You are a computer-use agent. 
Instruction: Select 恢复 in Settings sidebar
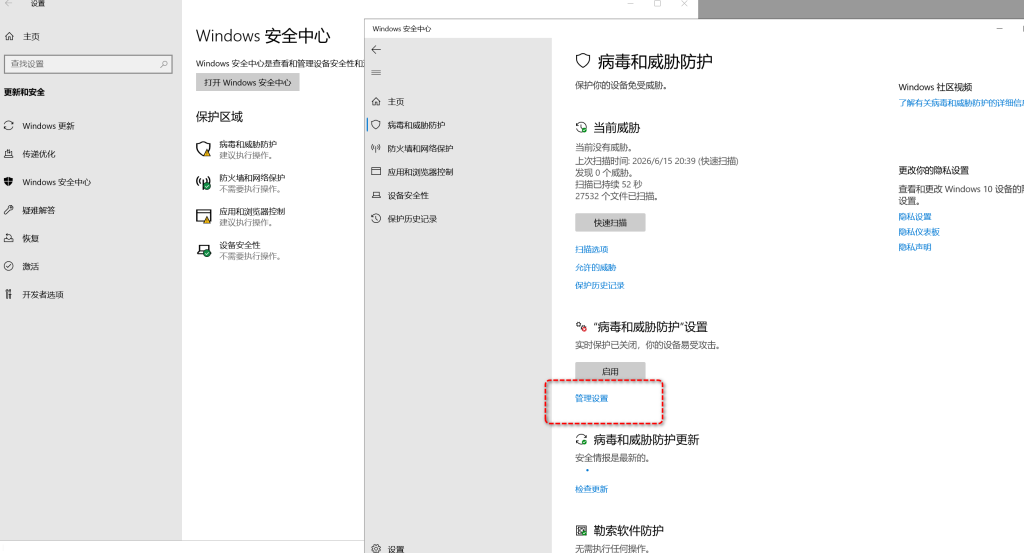[31, 238]
